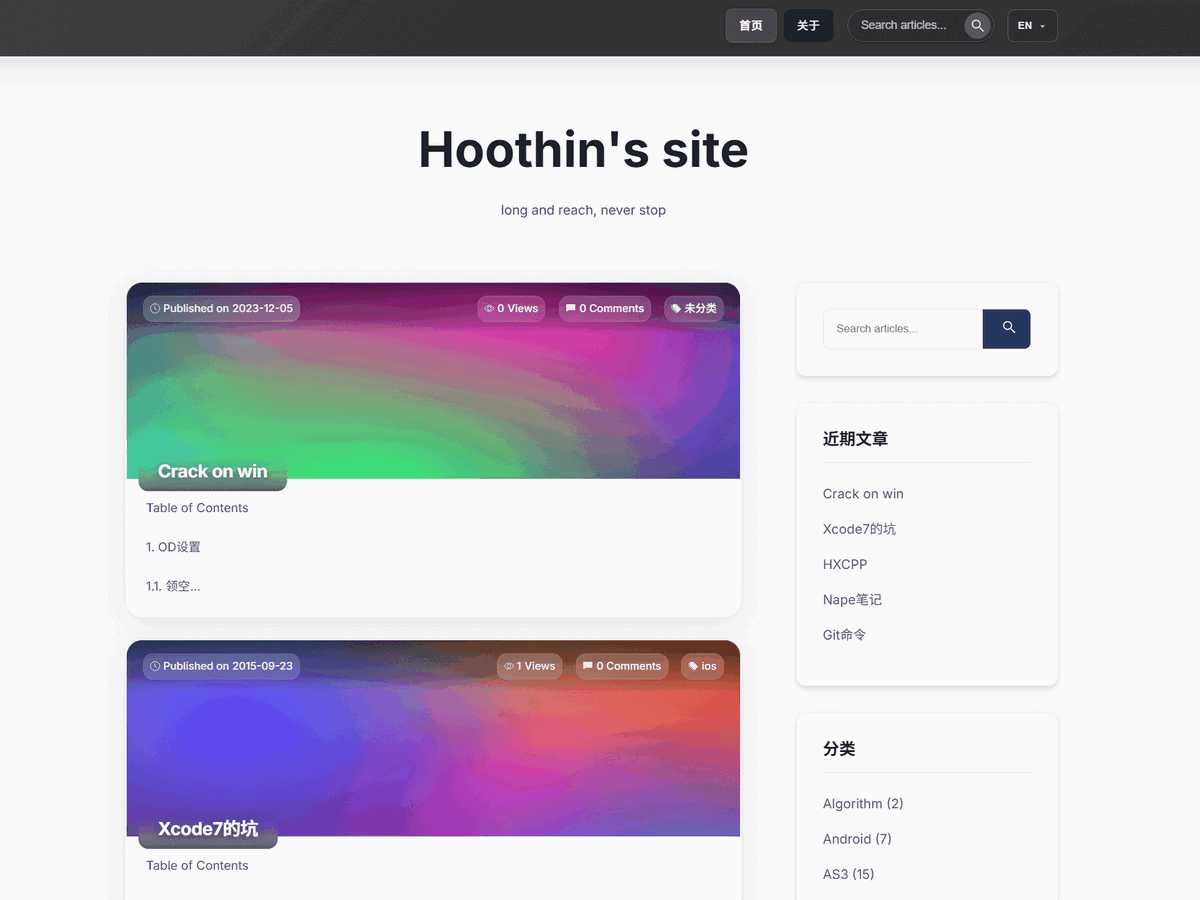The width and height of the screenshot is (1200, 900).
Task: Open the AS3 (15) category link
Action: coord(849,874)
